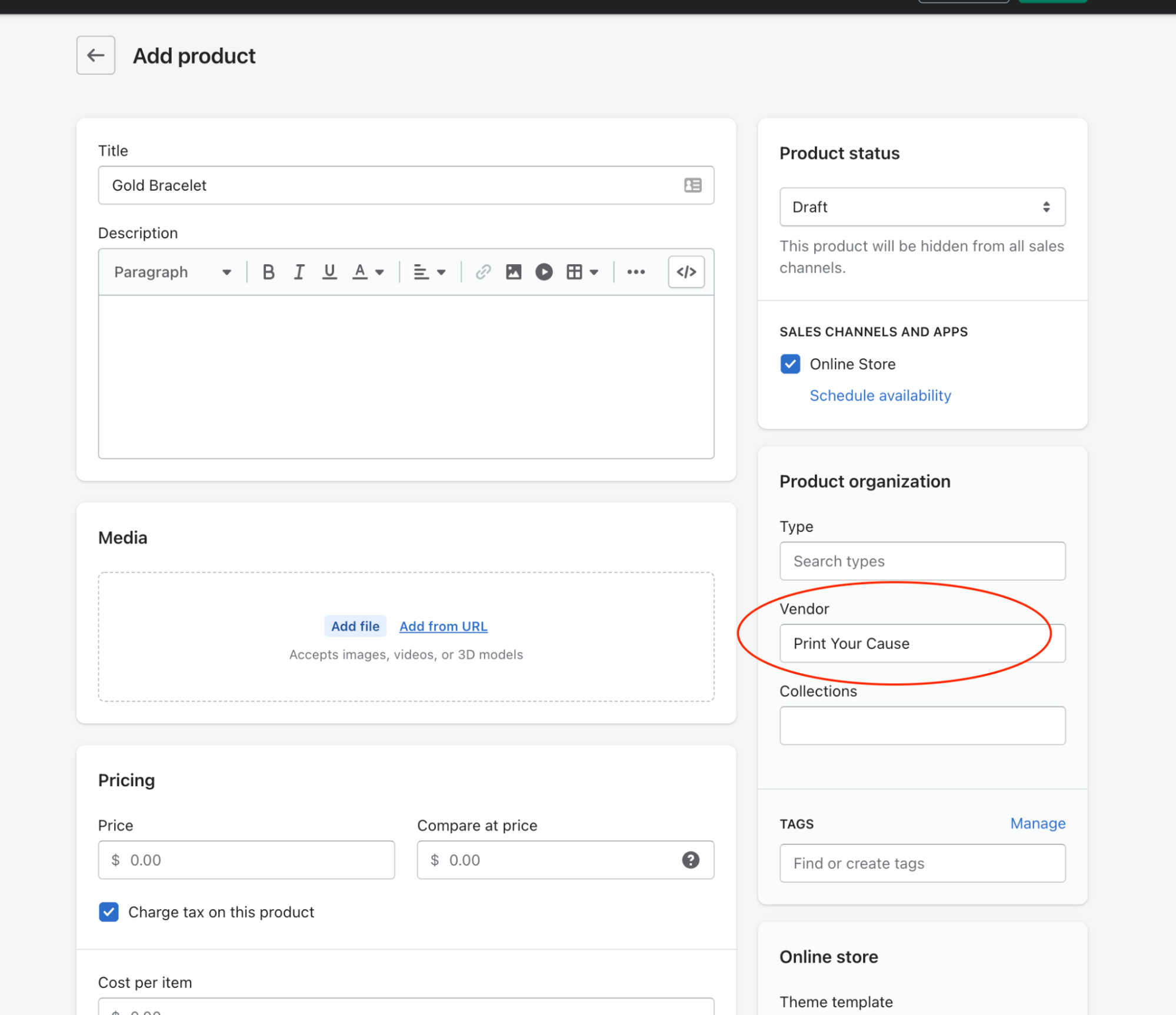The width and height of the screenshot is (1176, 1015).
Task: Insert image into the description
Action: (x=513, y=272)
